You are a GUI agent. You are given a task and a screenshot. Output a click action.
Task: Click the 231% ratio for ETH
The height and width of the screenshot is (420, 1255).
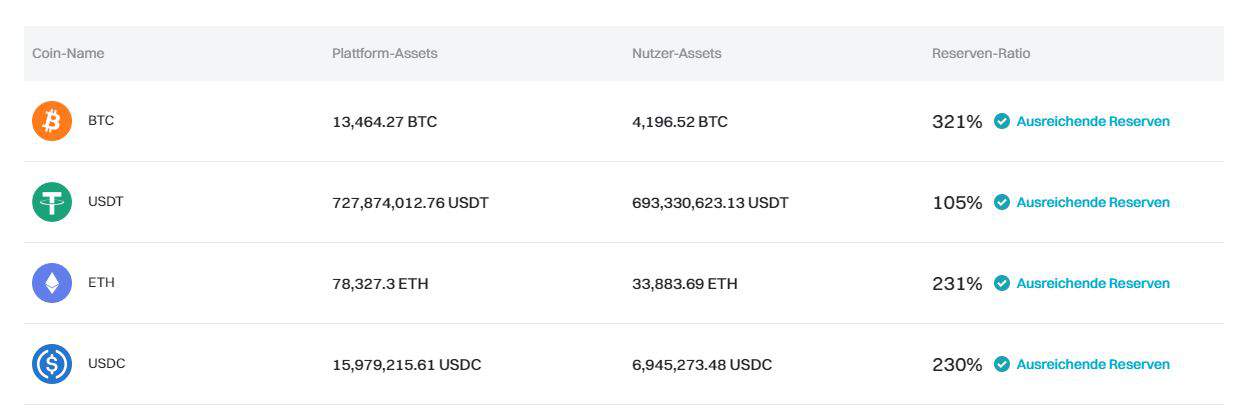click(957, 284)
